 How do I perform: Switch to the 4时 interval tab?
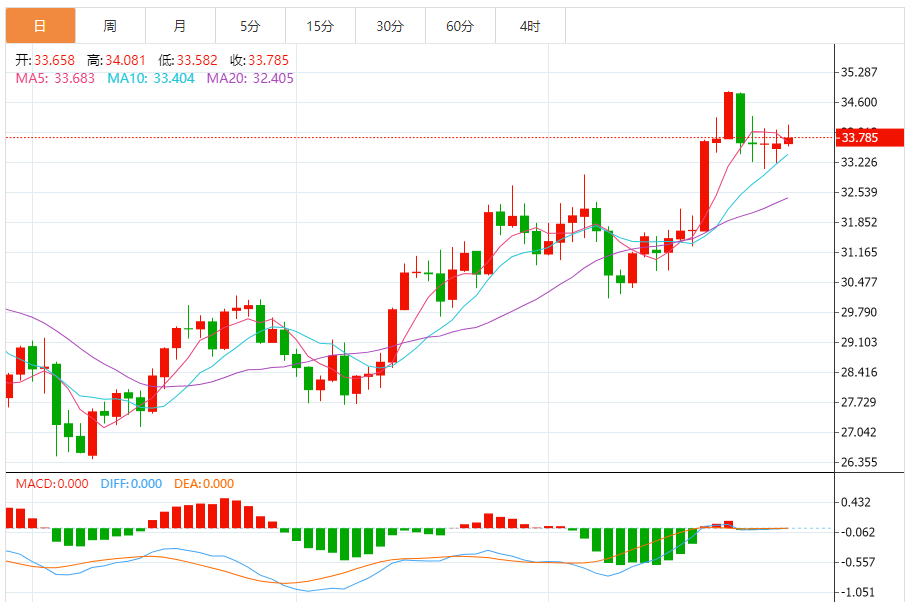530,26
